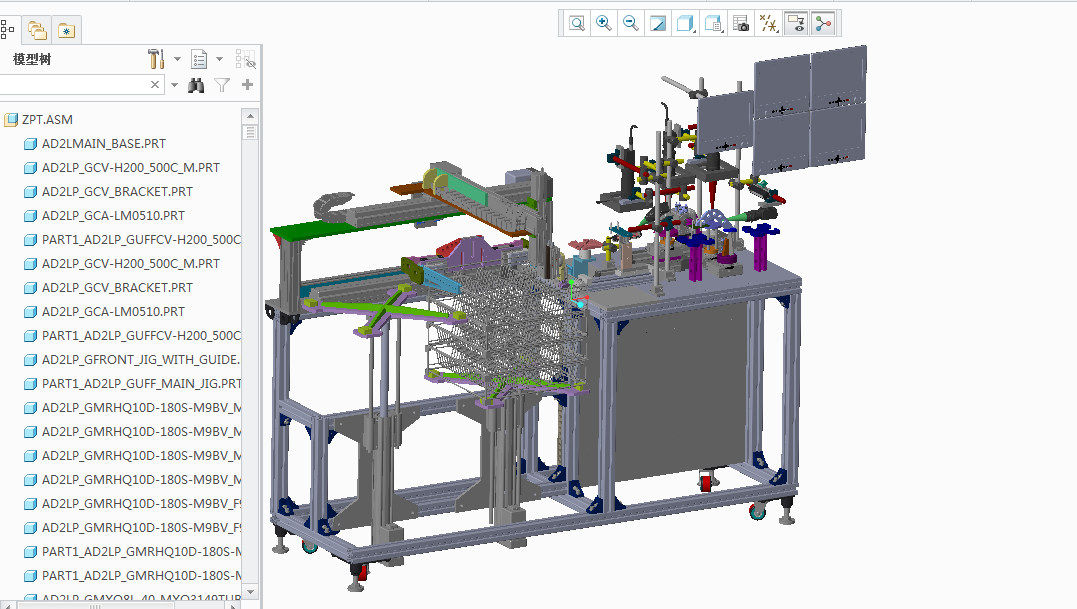Click the tree Settings hammer icon
1077x609 pixels.
157,59
